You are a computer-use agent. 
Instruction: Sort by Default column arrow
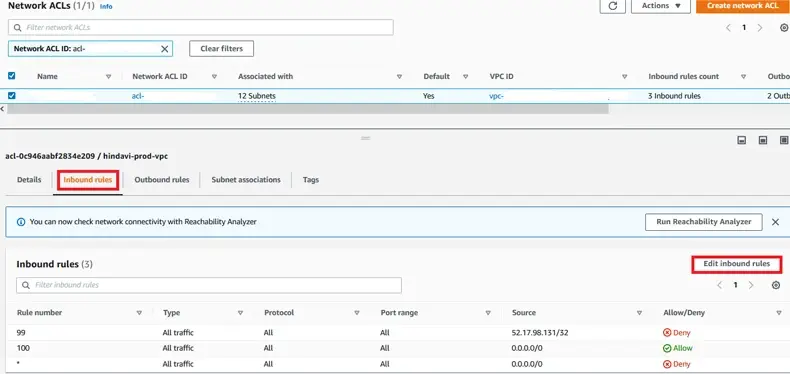(465, 77)
